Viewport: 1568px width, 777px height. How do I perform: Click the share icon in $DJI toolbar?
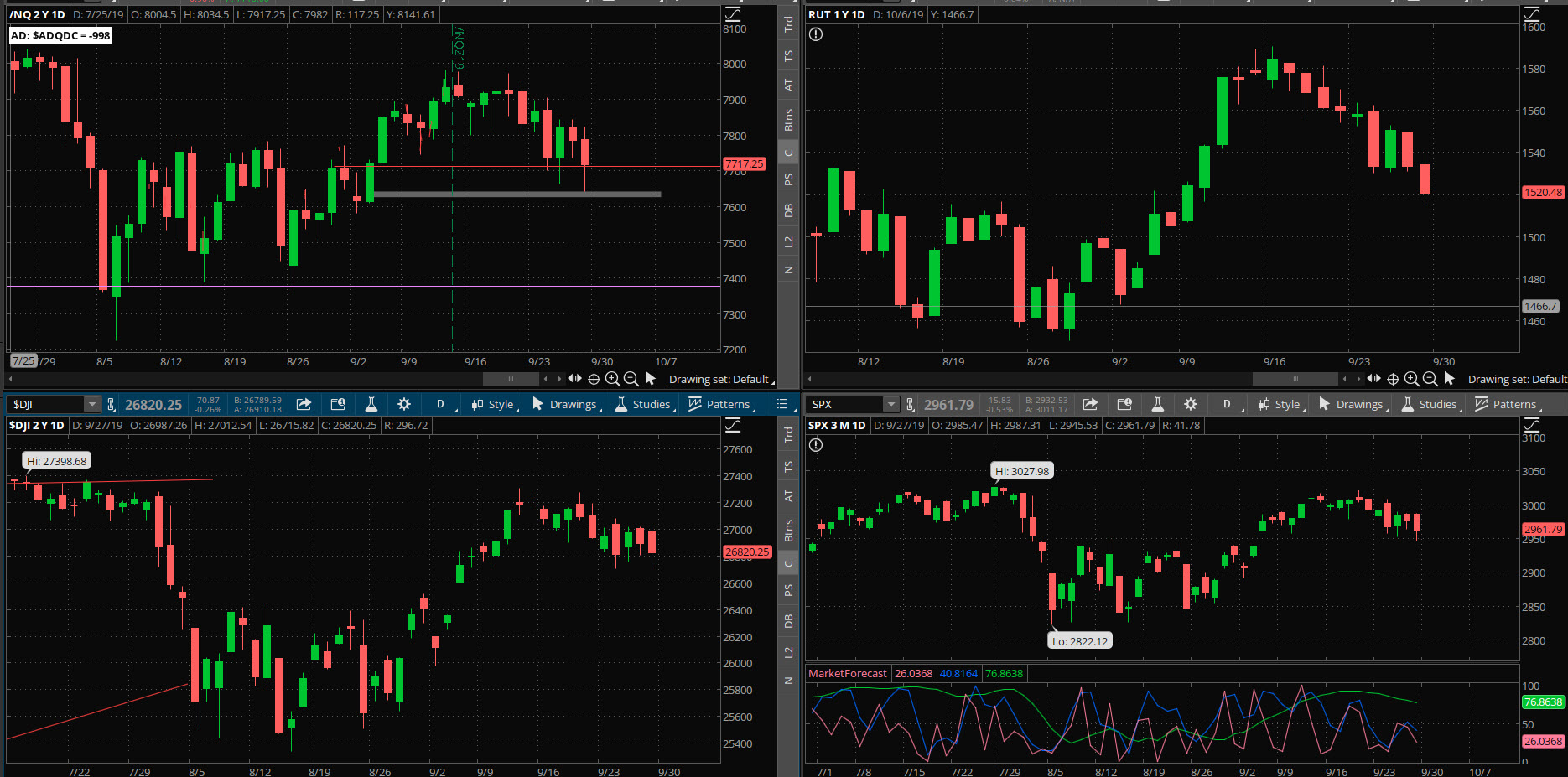coord(304,404)
